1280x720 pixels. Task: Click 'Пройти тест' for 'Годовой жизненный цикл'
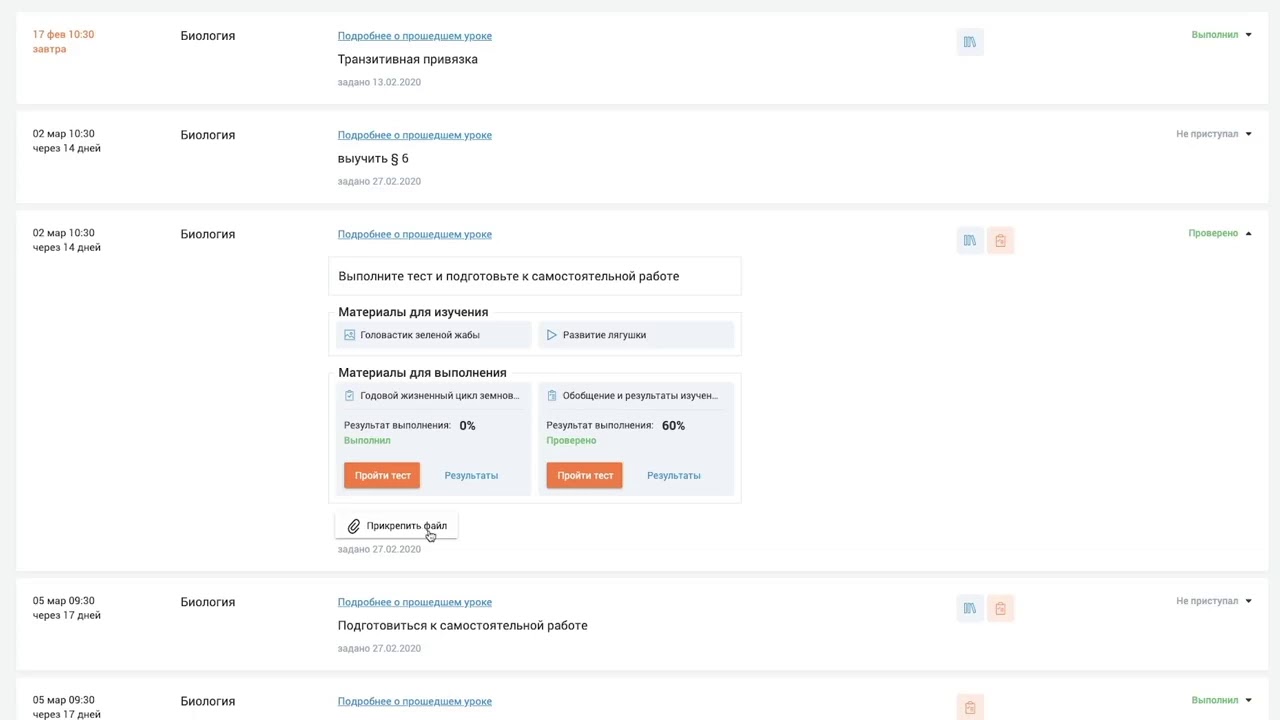pos(382,475)
